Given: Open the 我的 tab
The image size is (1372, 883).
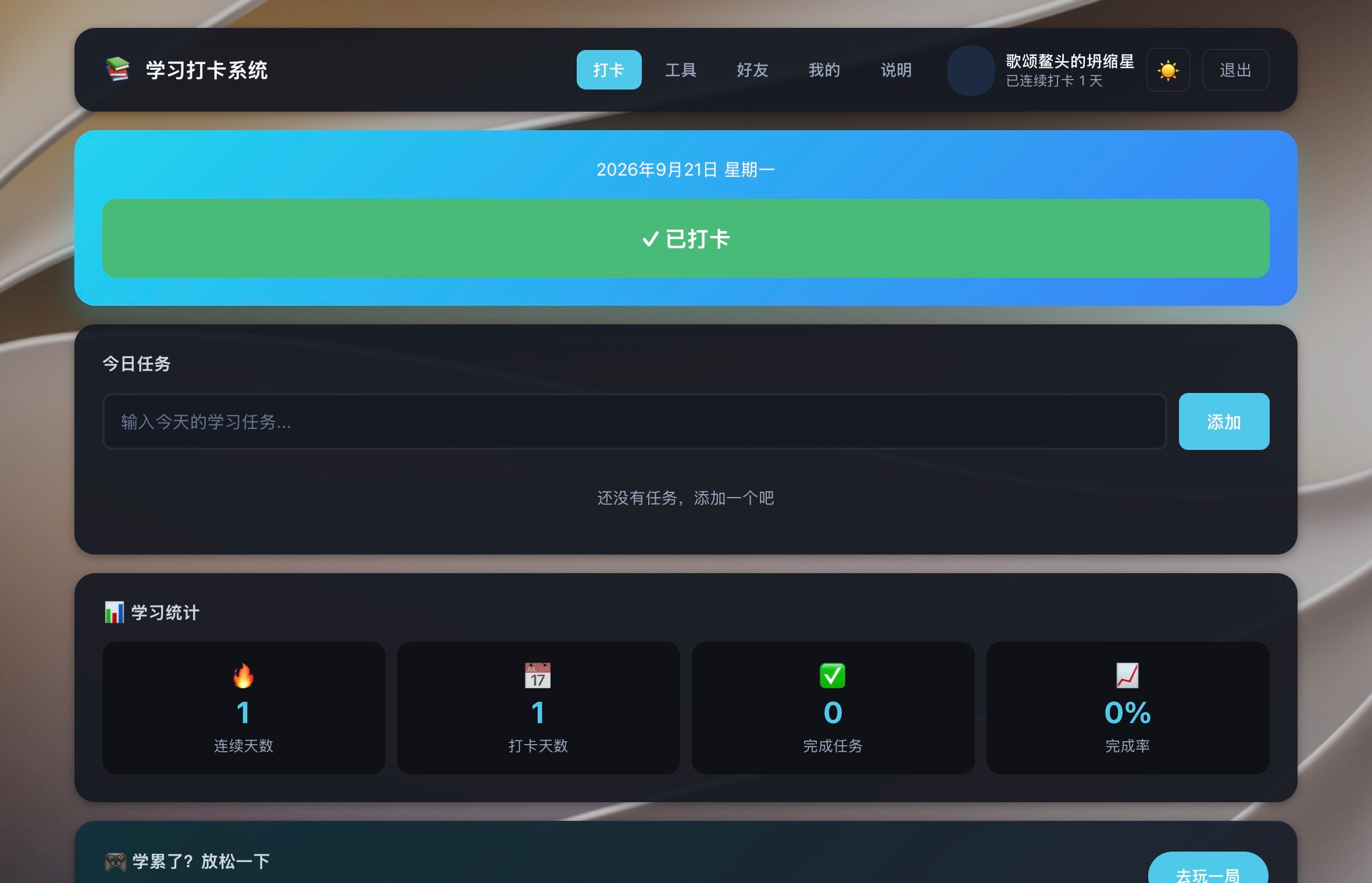Looking at the screenshot, I should (x=824, y=70).
